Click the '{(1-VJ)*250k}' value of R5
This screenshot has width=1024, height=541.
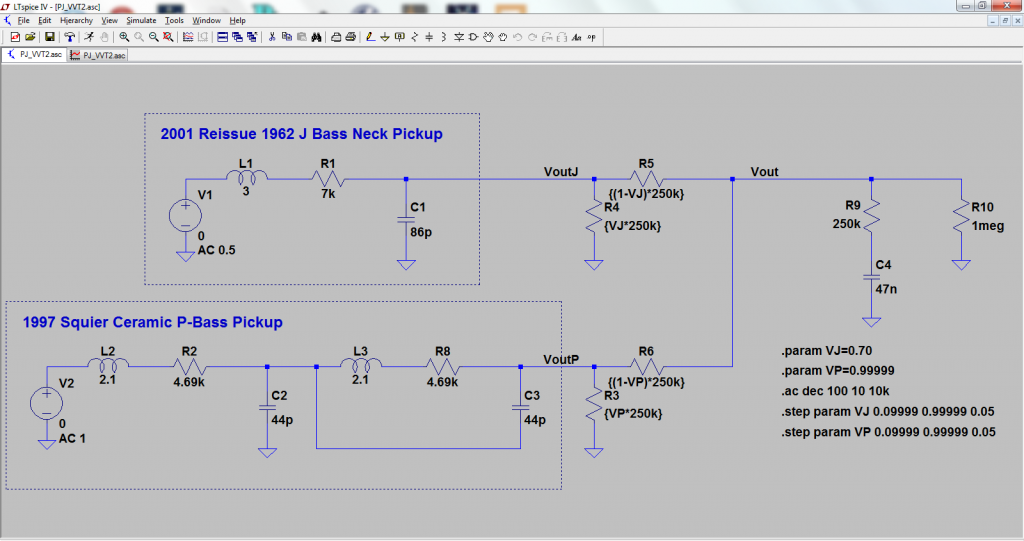[x=646, y=194]
